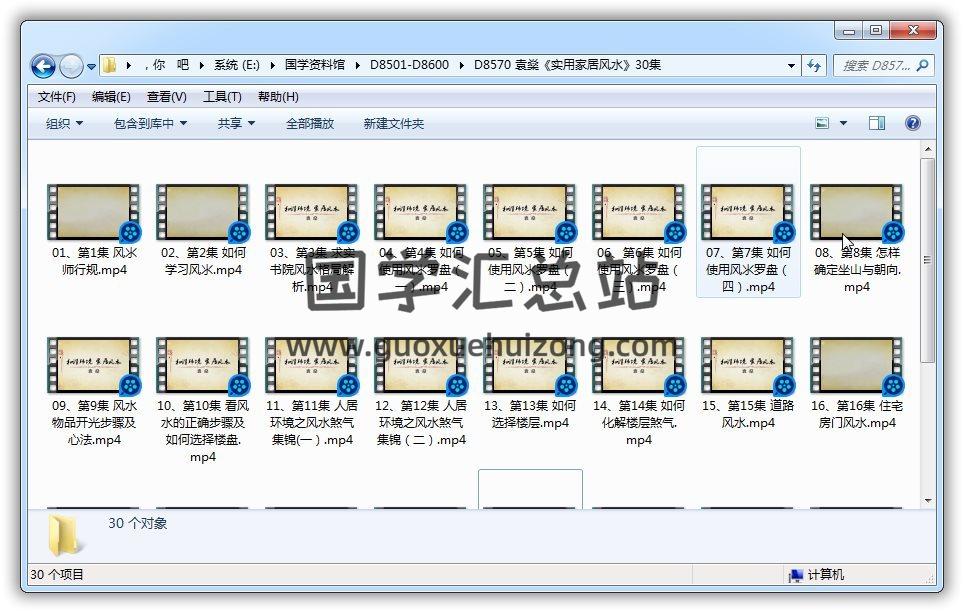The height and width of the screenshot is (613, 964).
Task: Open the 包含到库中 dropdown
Action: coord(150,124)
